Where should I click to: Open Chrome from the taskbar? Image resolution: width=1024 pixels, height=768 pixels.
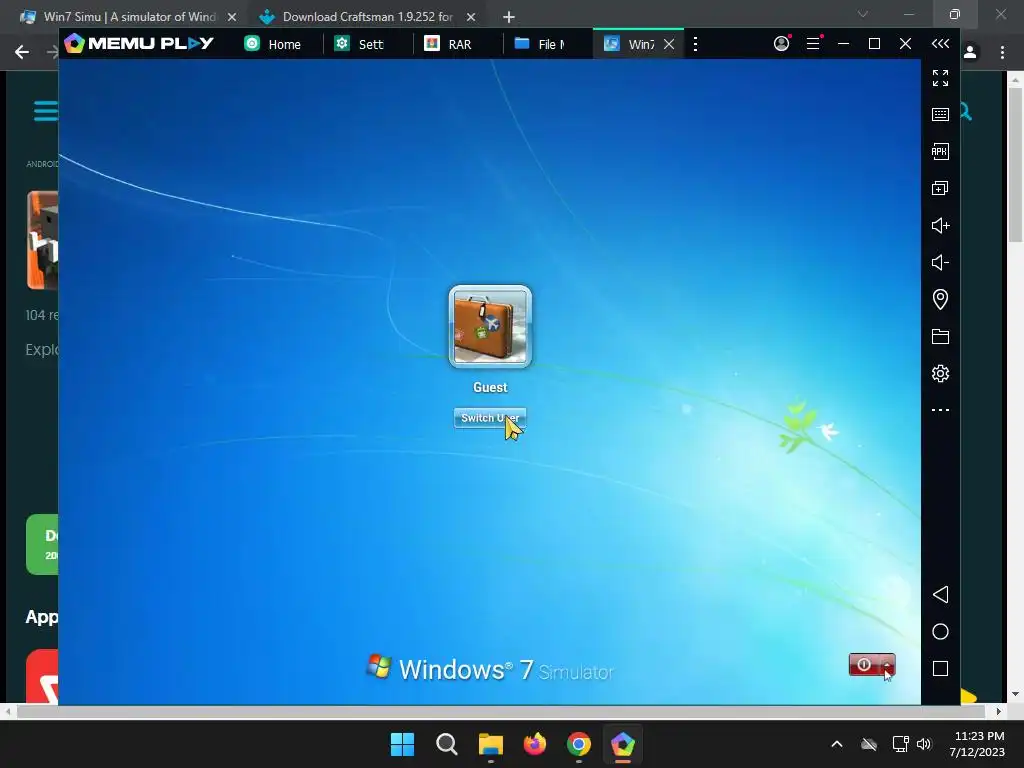[x=579, y=744]
